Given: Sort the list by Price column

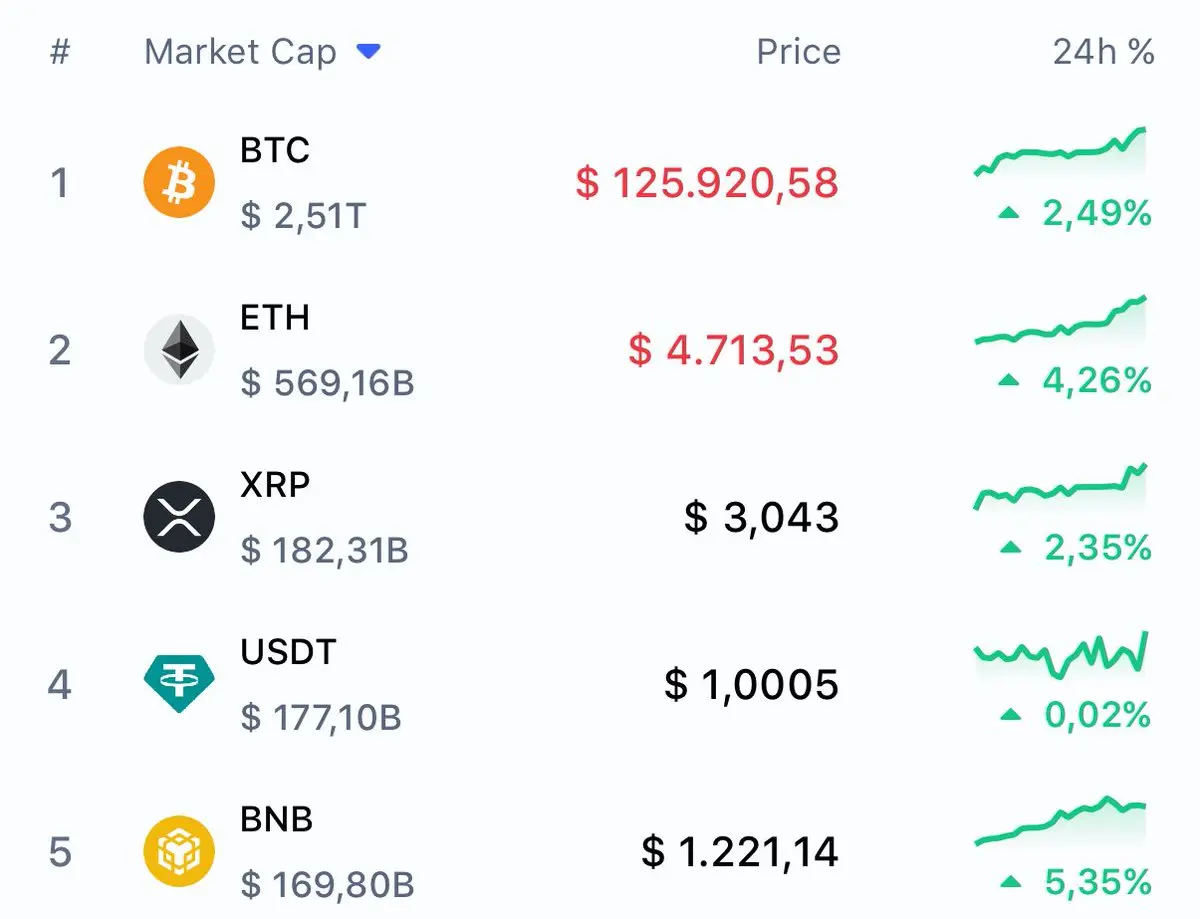Looking at the screenshot, I should (798, 52).
